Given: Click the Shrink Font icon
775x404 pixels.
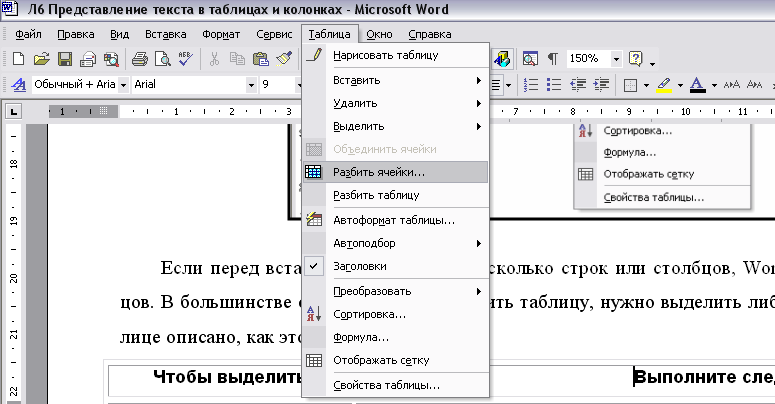Looking at the screenshot, I should (754, 85).
